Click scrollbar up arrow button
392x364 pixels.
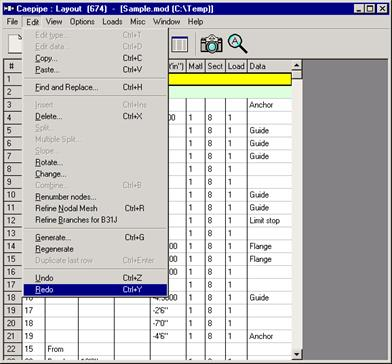[x=297, y=65]
